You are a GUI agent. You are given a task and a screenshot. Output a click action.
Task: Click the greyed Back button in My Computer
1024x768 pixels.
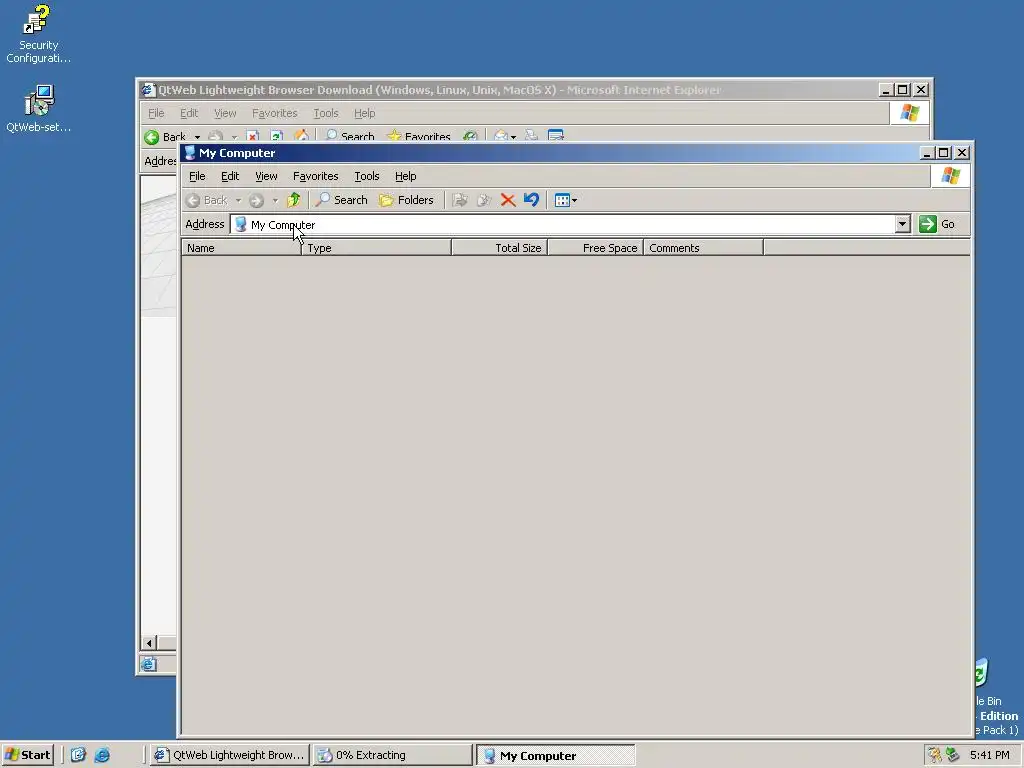click(207, 200)
